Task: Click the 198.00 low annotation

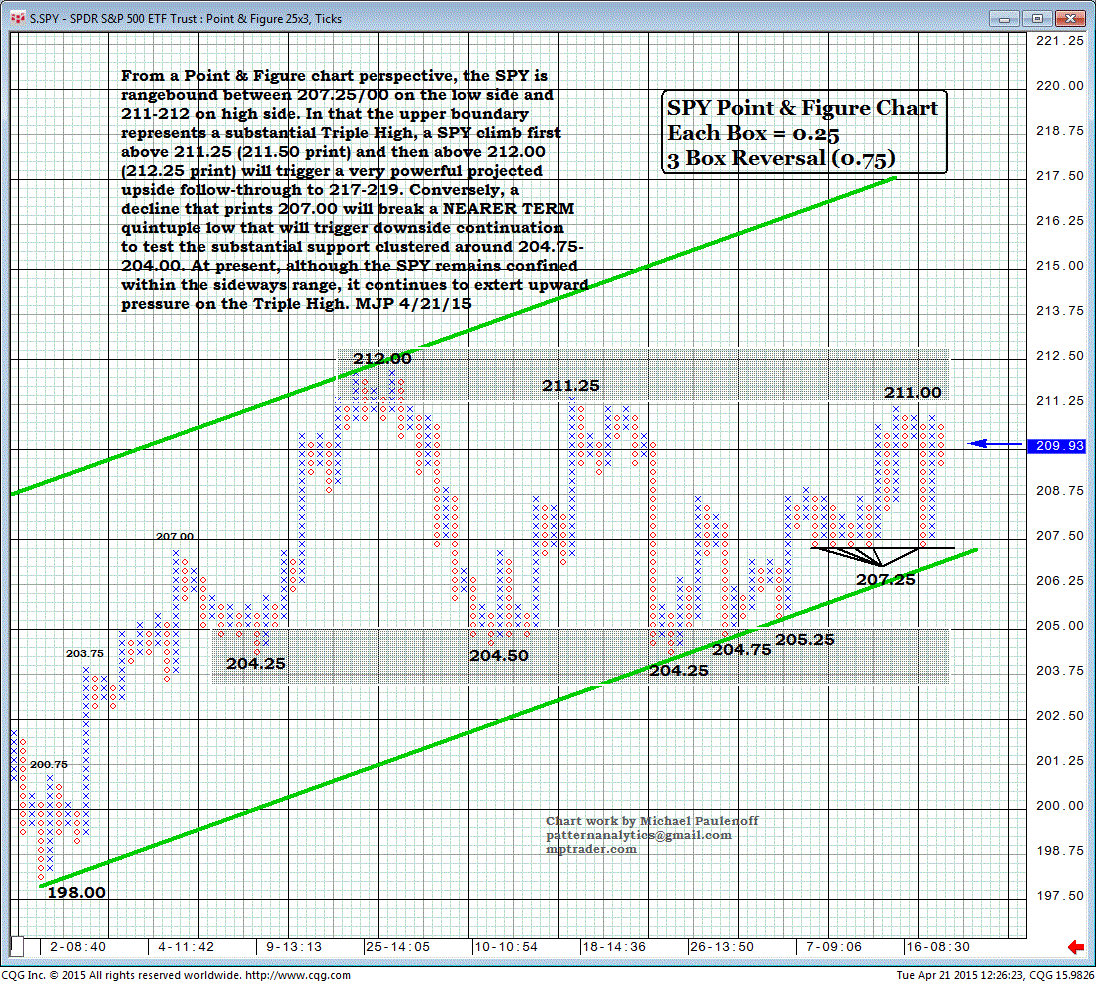Action: [76, 893]
